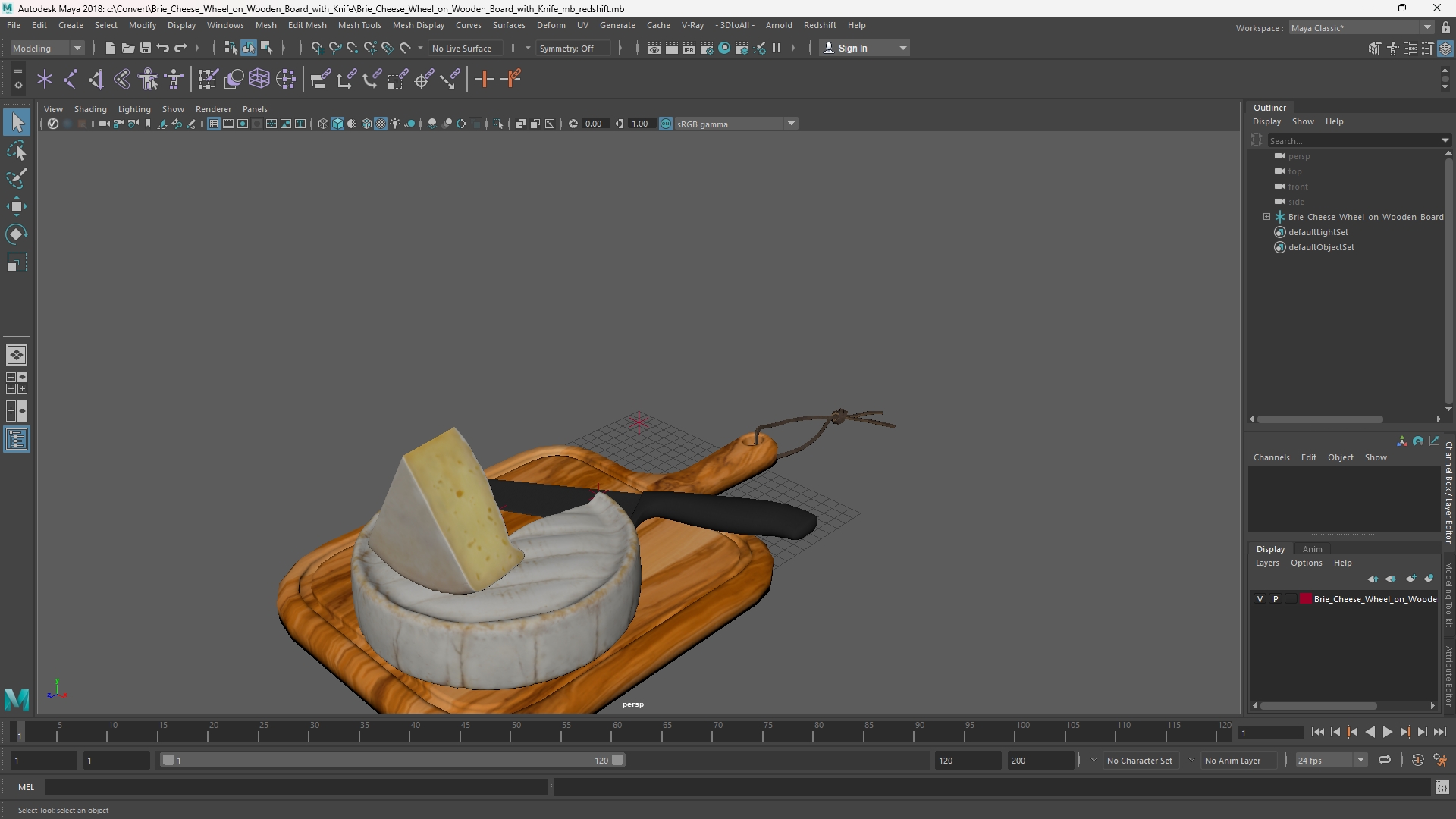Open the 24 fps frame rate dropdown
The width and height of the screenshot is (1456, 819).
tap(1331, 760)
